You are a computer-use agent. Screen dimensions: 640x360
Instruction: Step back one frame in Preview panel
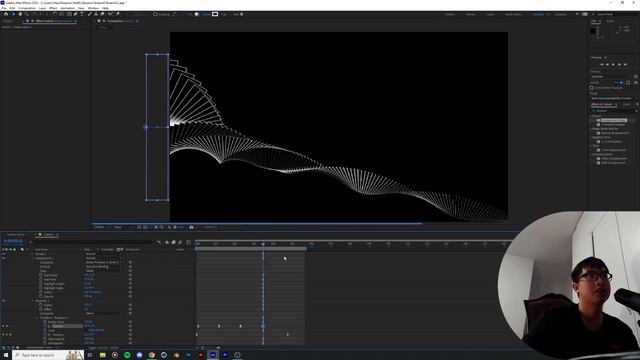click(x=607, y=64)
